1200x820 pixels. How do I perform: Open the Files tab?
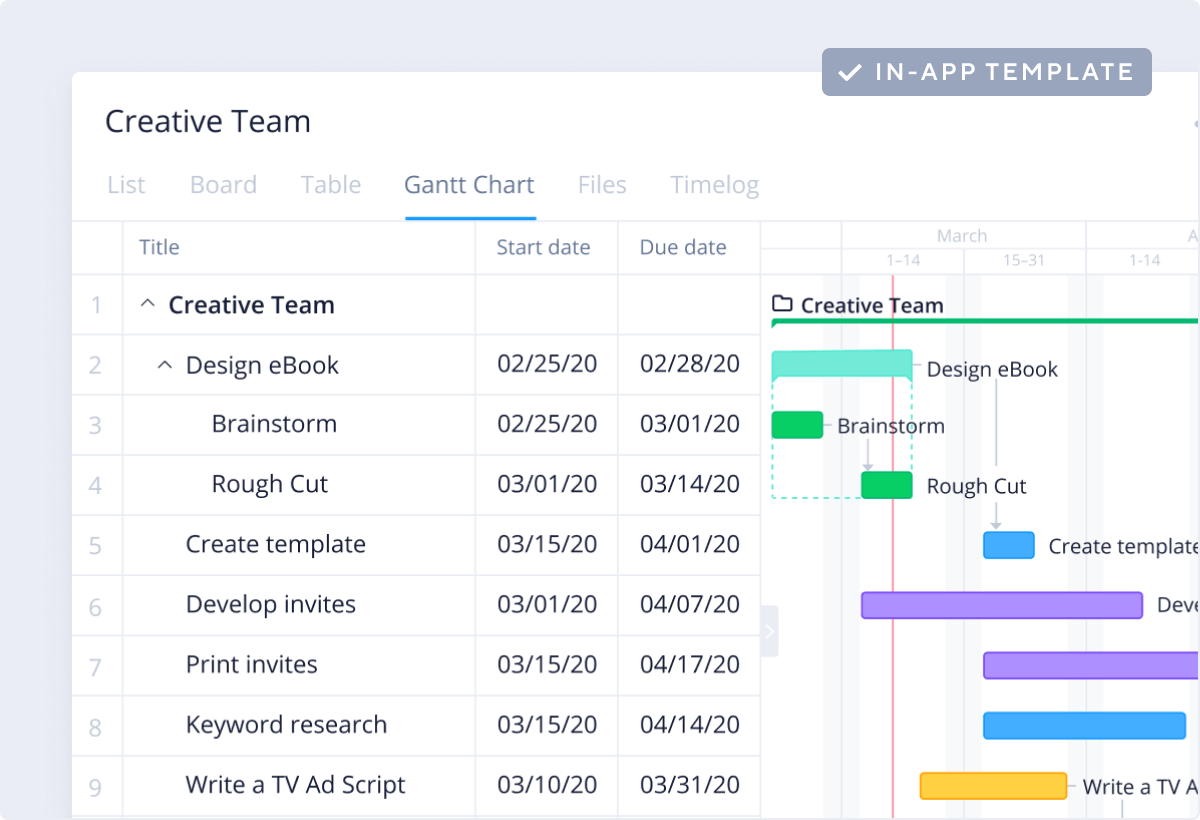(x=602, y=185)
